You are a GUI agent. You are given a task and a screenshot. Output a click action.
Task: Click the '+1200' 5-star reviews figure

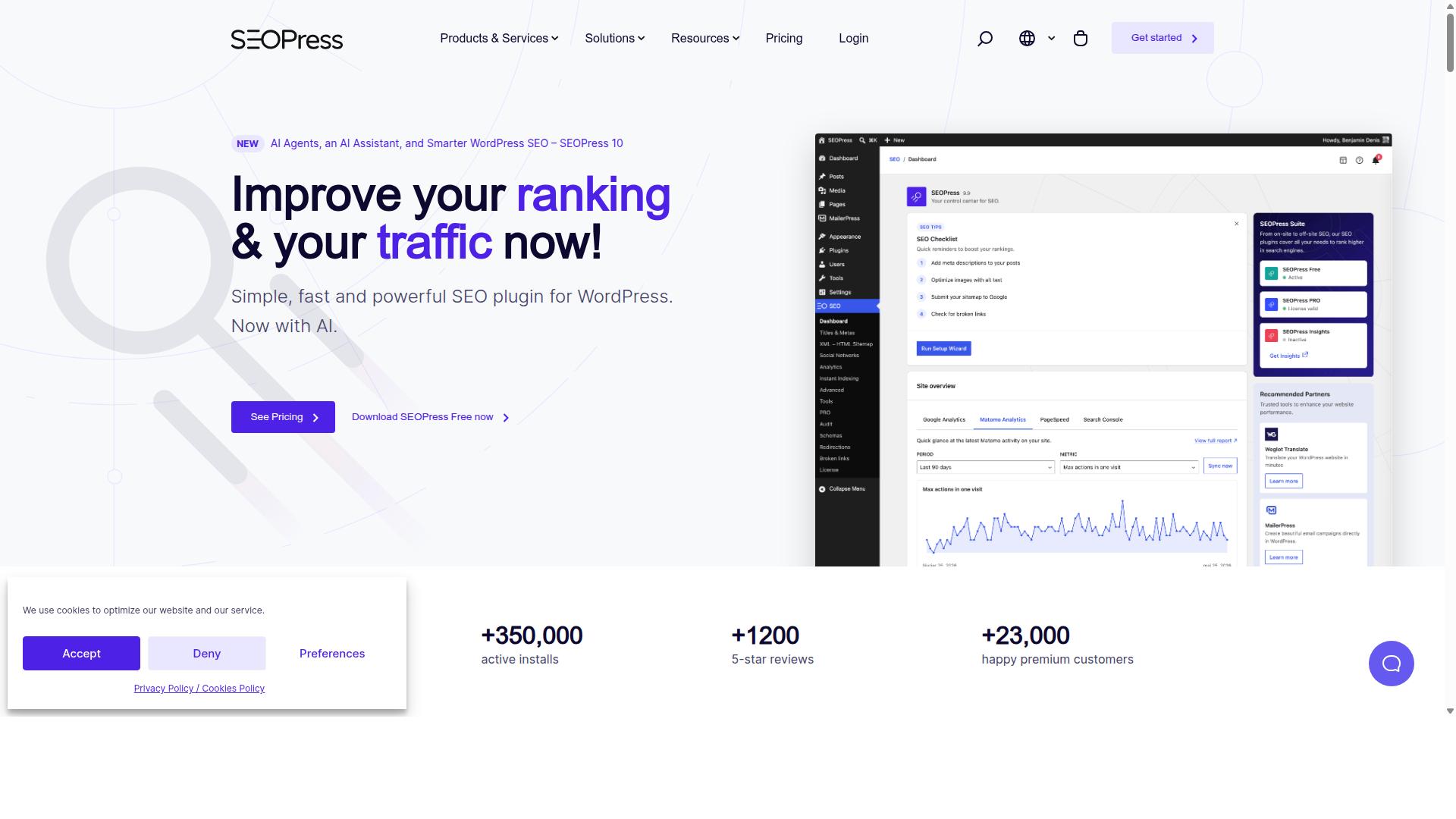[x=765, y=635]
